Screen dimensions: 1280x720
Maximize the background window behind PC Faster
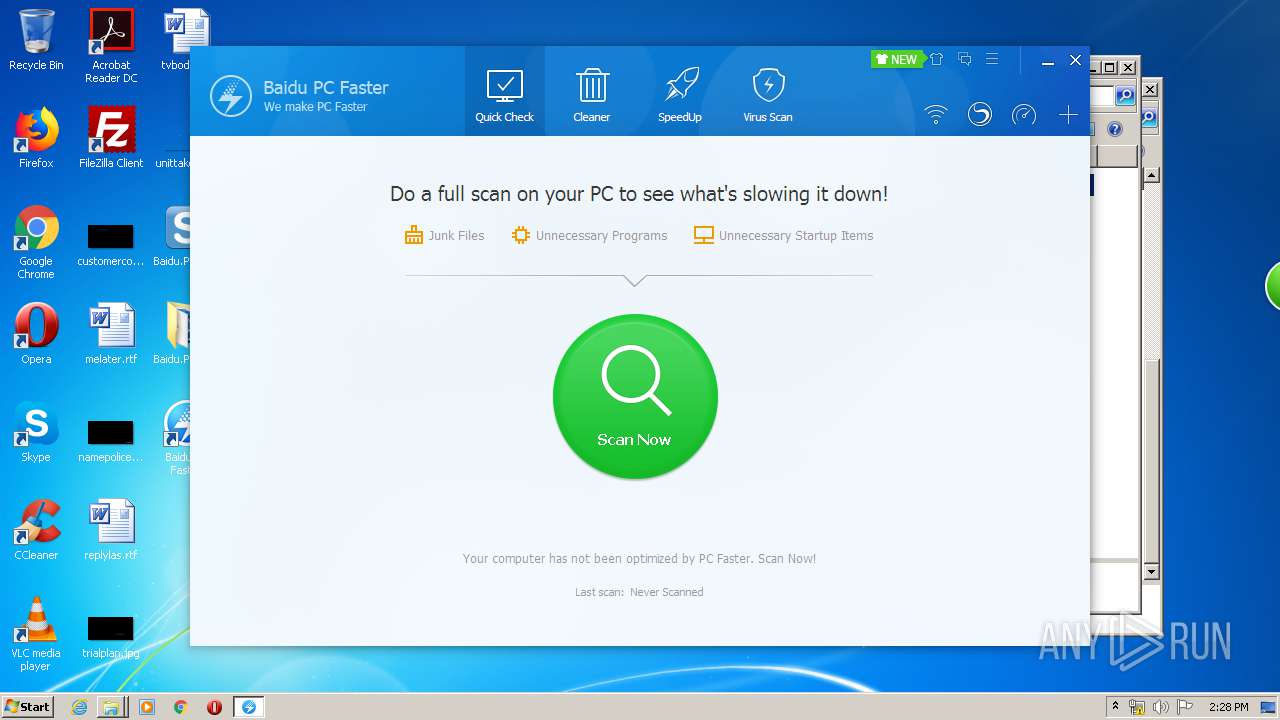1109,67
